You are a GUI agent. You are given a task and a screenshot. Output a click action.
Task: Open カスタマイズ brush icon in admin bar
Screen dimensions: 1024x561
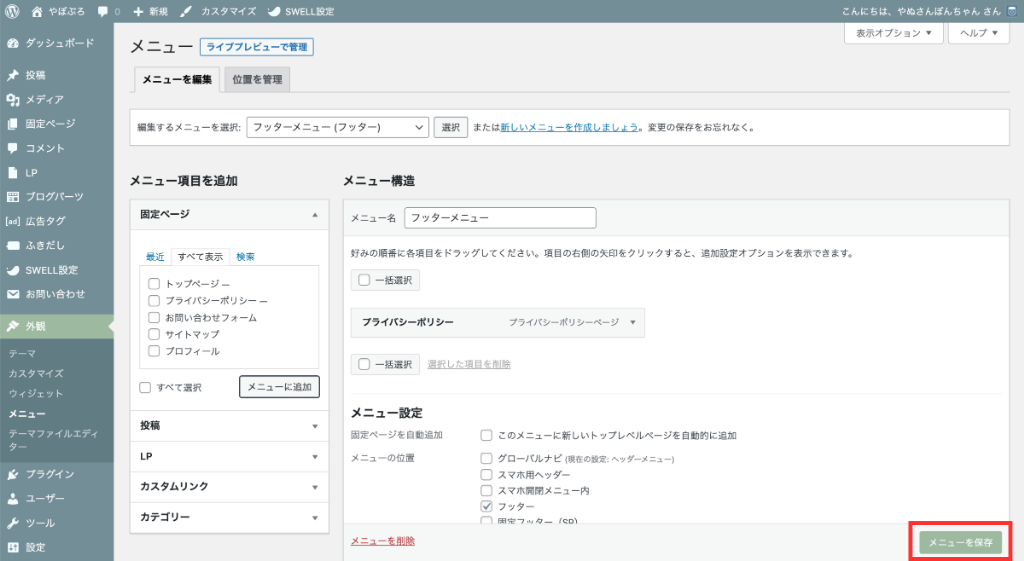coord(186,12)
